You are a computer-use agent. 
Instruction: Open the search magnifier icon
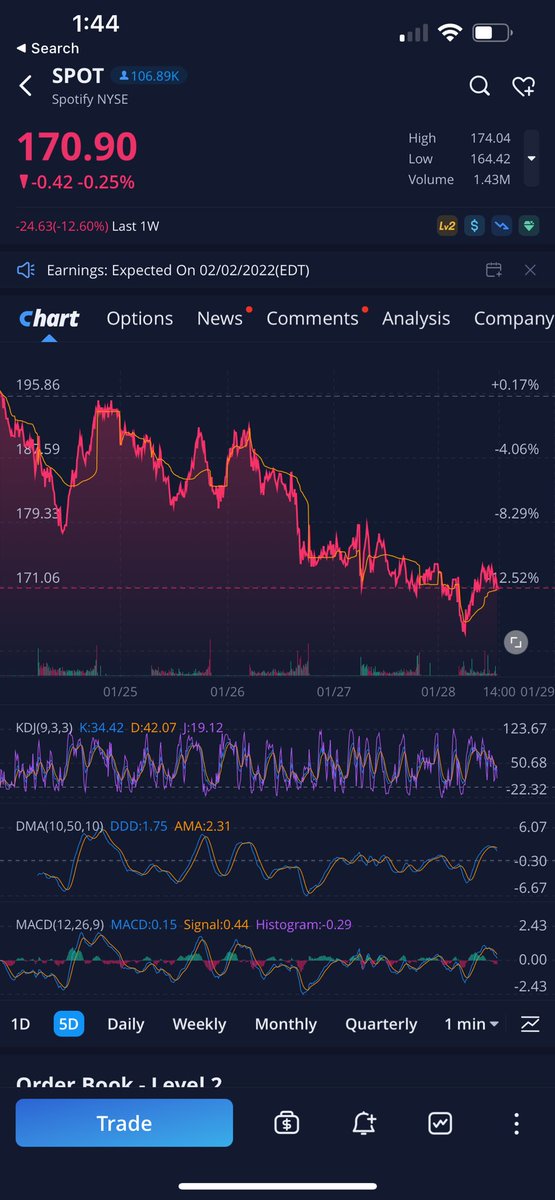(480, 87)
